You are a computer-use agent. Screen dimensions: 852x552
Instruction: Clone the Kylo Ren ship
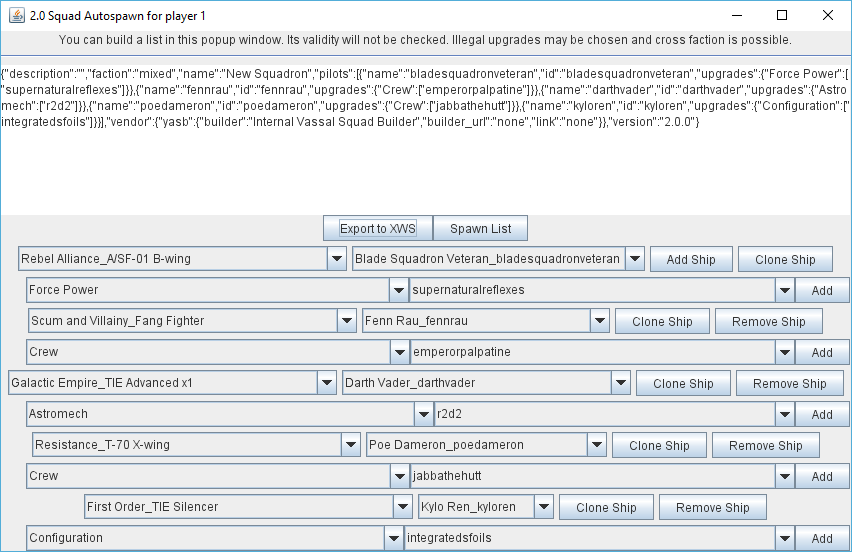tap(606, 507)
